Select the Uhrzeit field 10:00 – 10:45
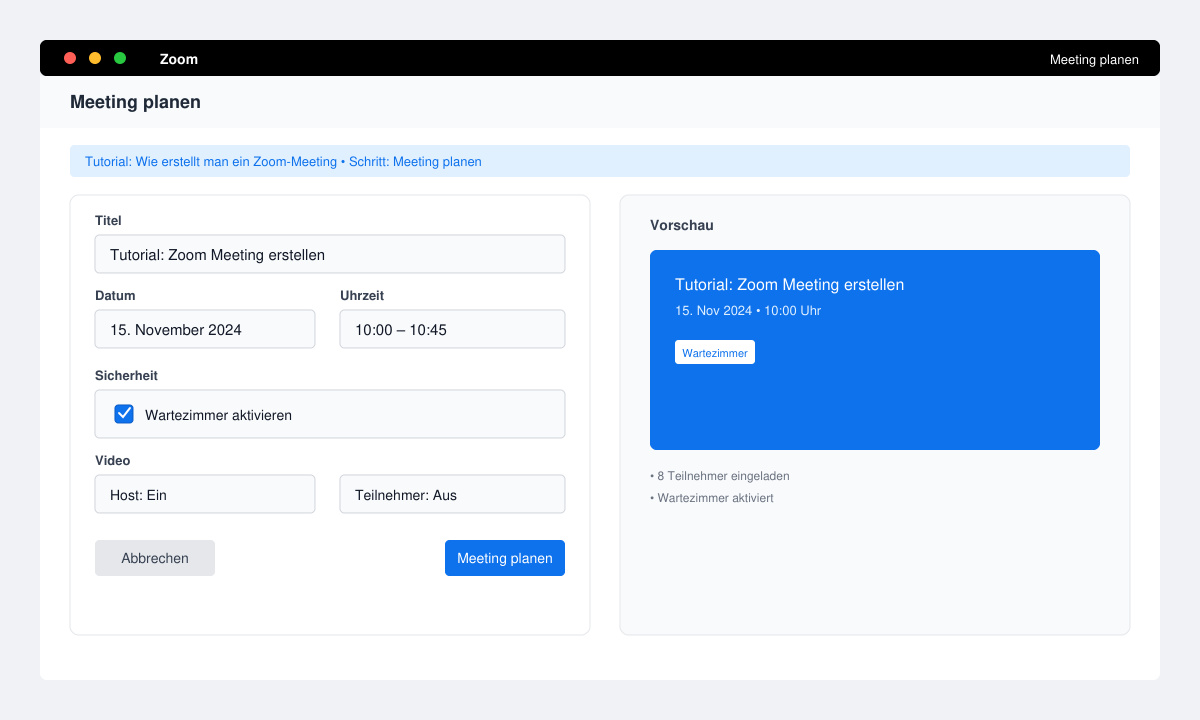 coord(452,329)
